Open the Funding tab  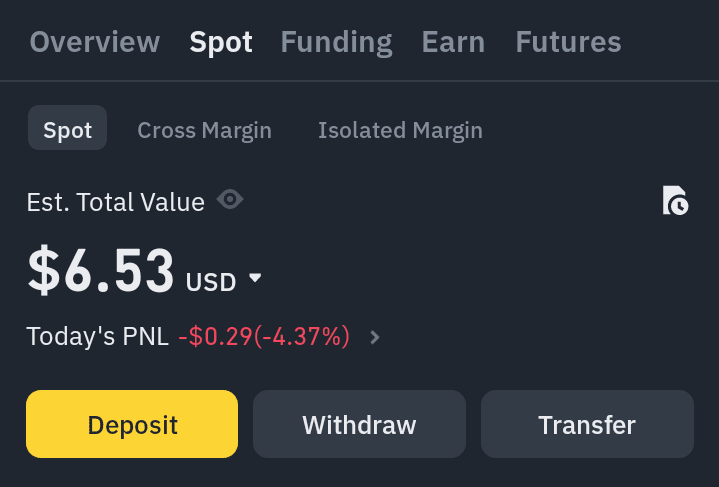point(337,43)
